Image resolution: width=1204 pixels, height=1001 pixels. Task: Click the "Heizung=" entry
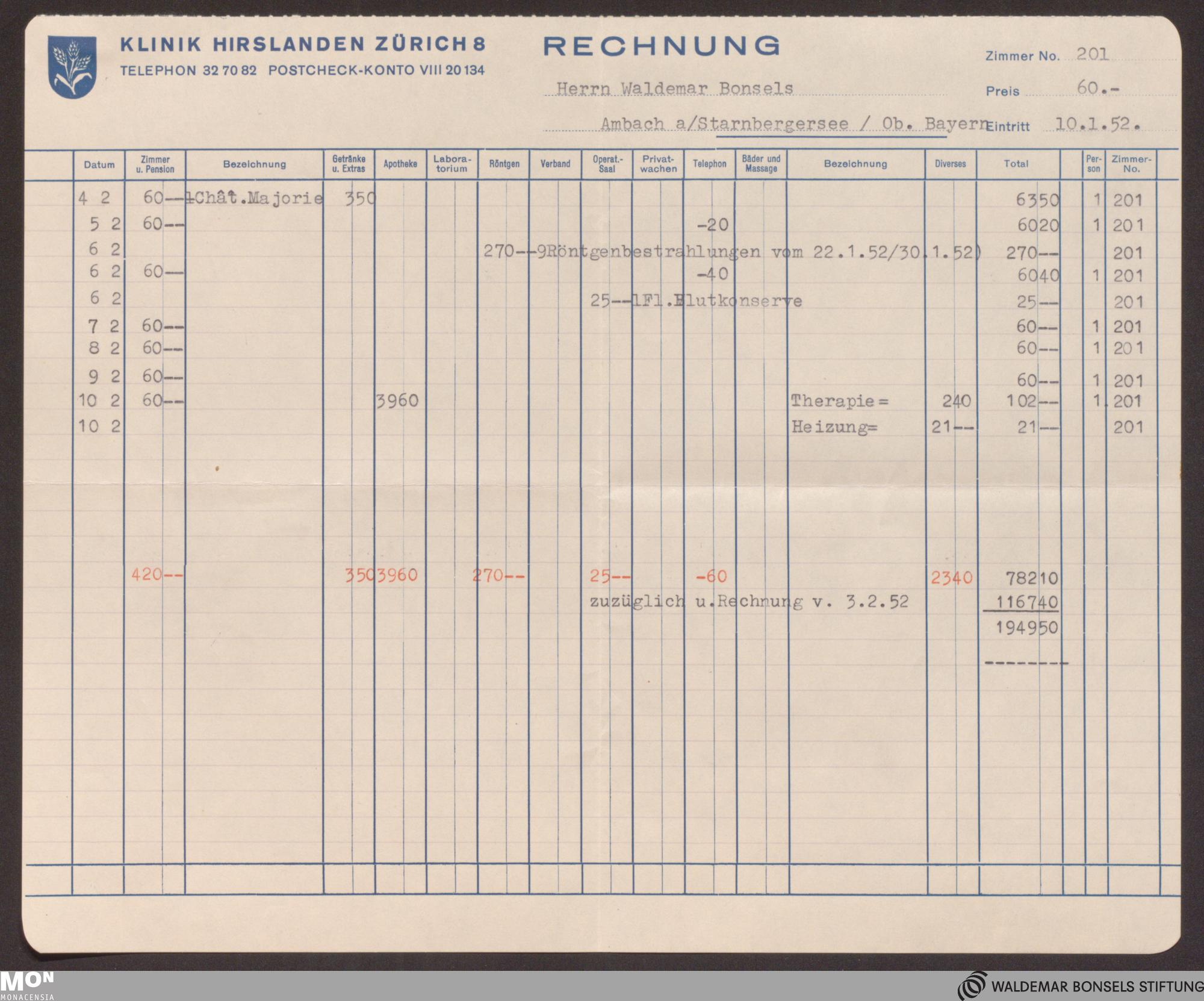(834, 428)
